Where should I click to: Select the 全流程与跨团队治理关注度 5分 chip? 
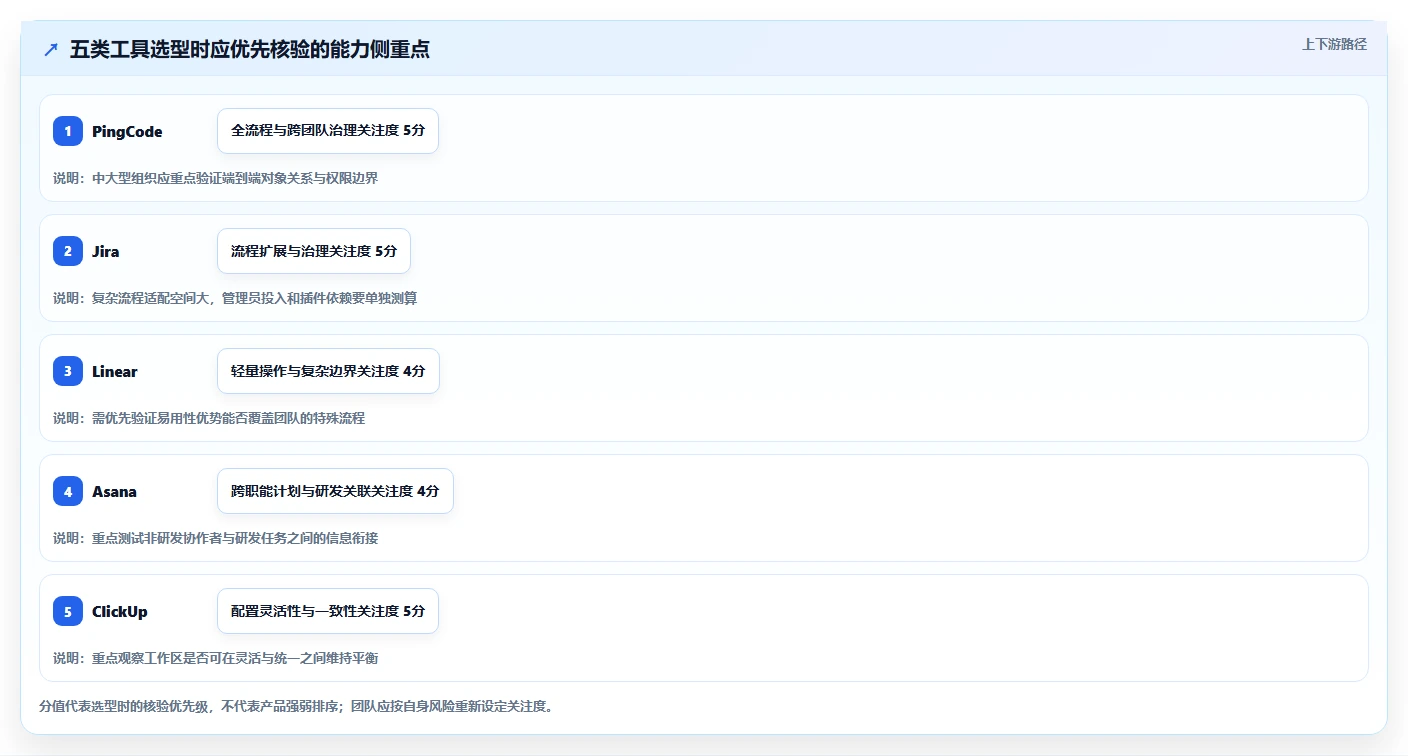click(328, 131)
